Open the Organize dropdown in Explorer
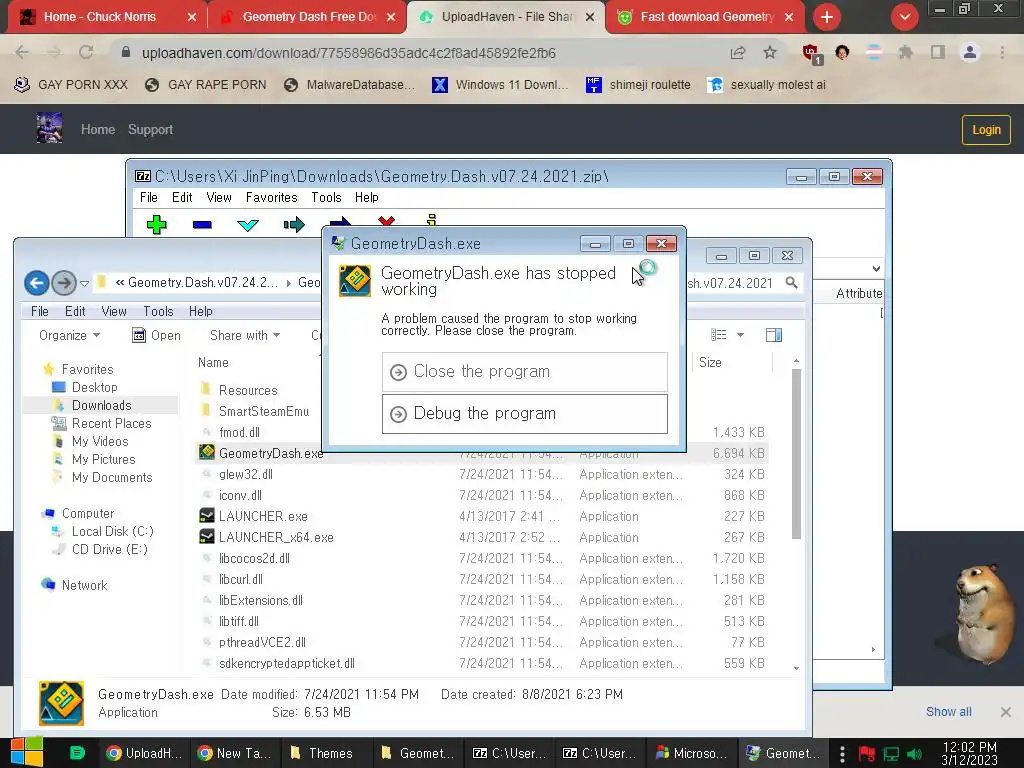This screenshot has height=768, width=1024. 69,335
